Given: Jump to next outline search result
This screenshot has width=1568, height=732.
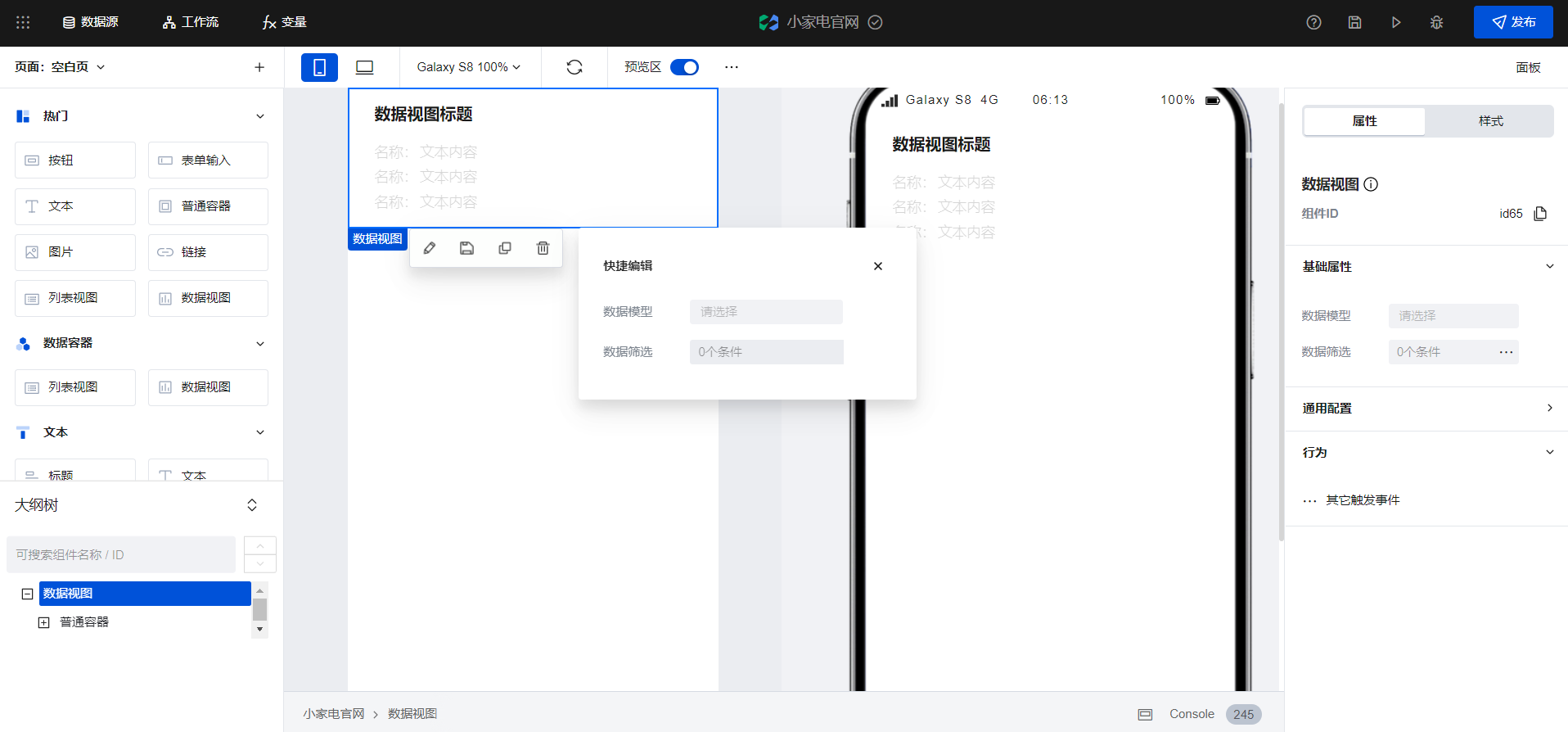Looking at the screenshot, I should pos(260,563).
